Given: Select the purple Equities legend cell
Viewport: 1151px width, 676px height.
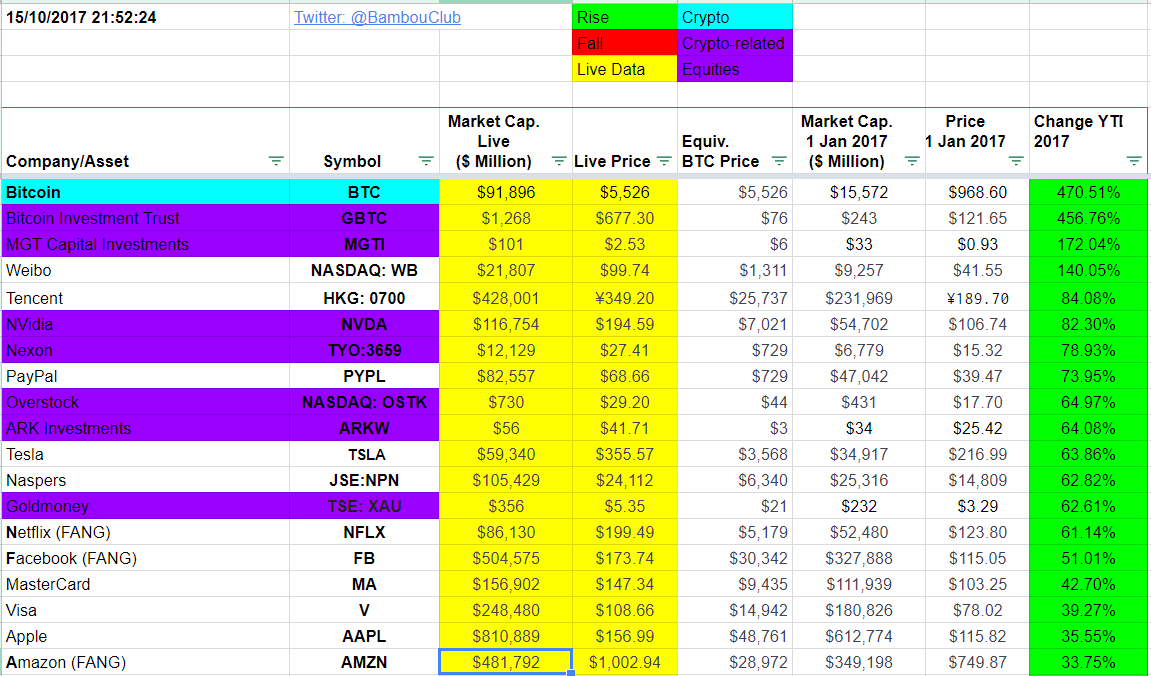Looking at the screenshot, I should pyautogui.click(x=735, y=69).
